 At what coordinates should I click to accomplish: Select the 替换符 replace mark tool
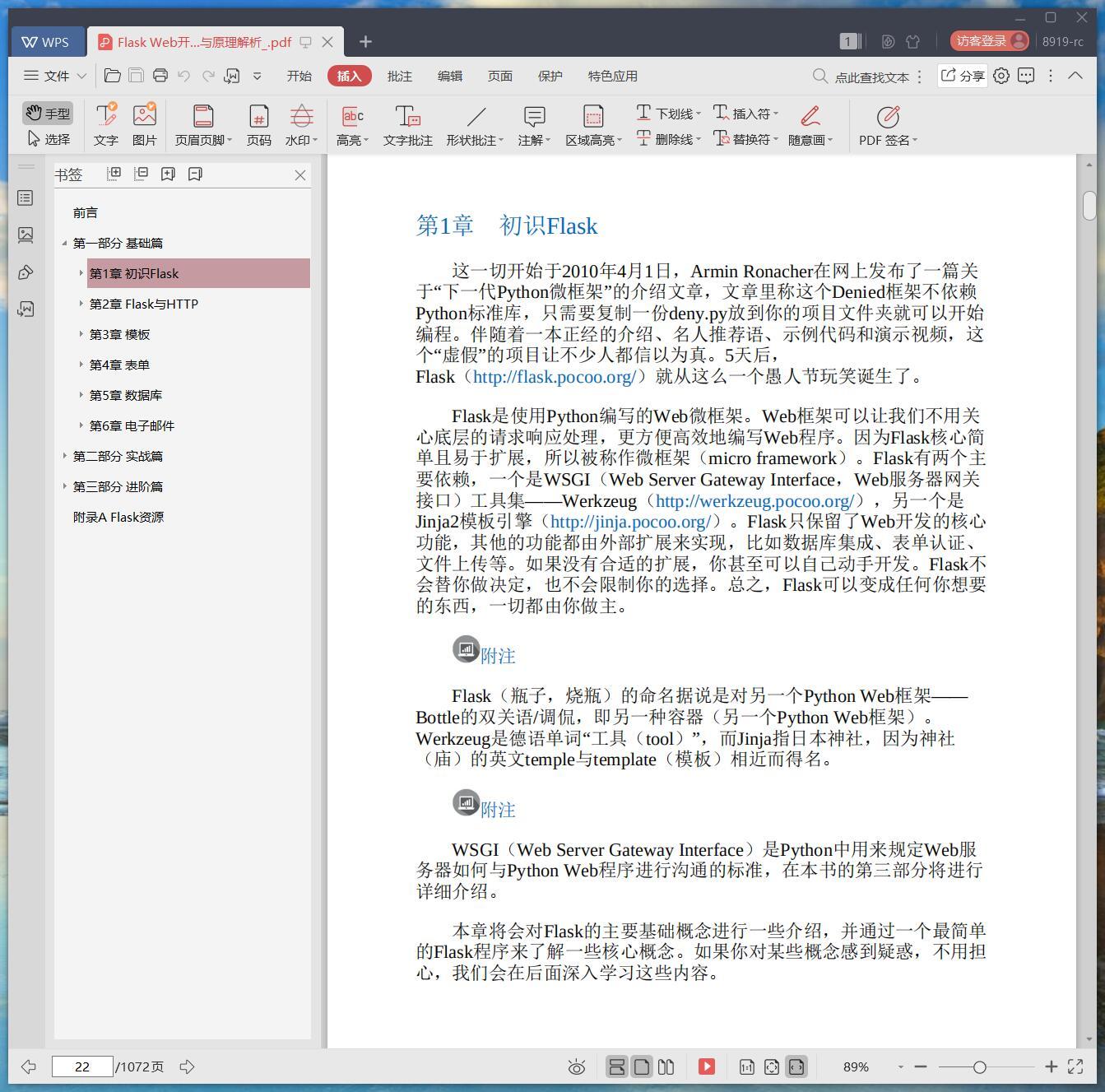point(745,139)
